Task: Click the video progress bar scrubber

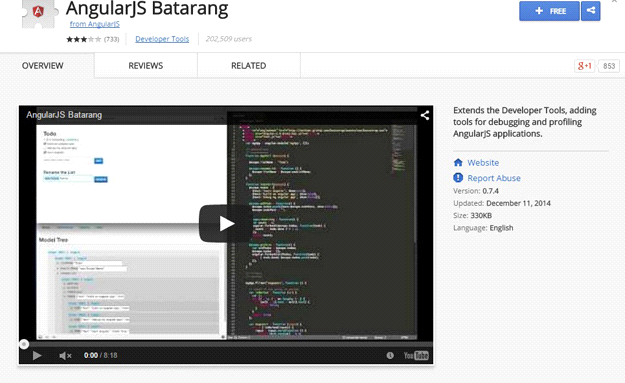Action: (24, 344)
